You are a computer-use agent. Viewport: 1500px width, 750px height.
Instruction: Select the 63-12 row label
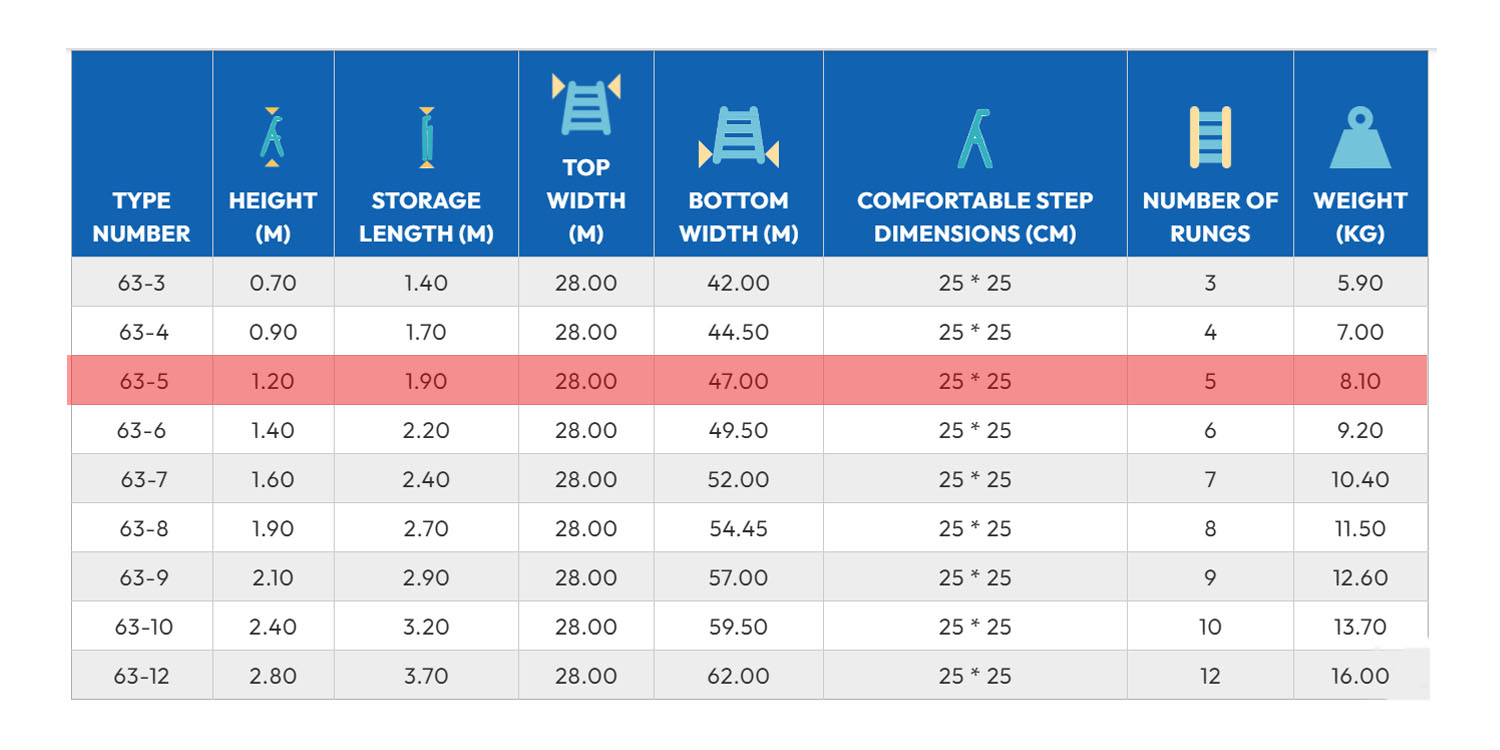click(x=142, y=676)
